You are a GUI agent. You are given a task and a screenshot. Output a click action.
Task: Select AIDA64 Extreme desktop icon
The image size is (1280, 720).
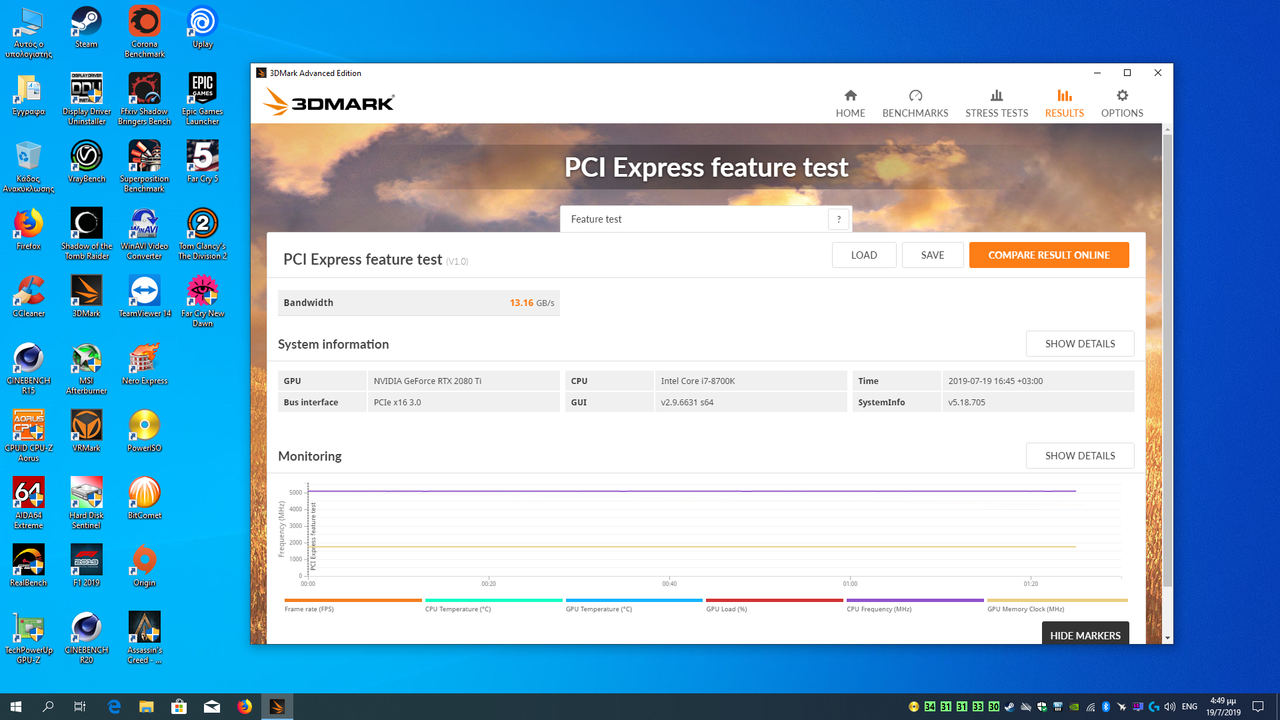(28, 502)
